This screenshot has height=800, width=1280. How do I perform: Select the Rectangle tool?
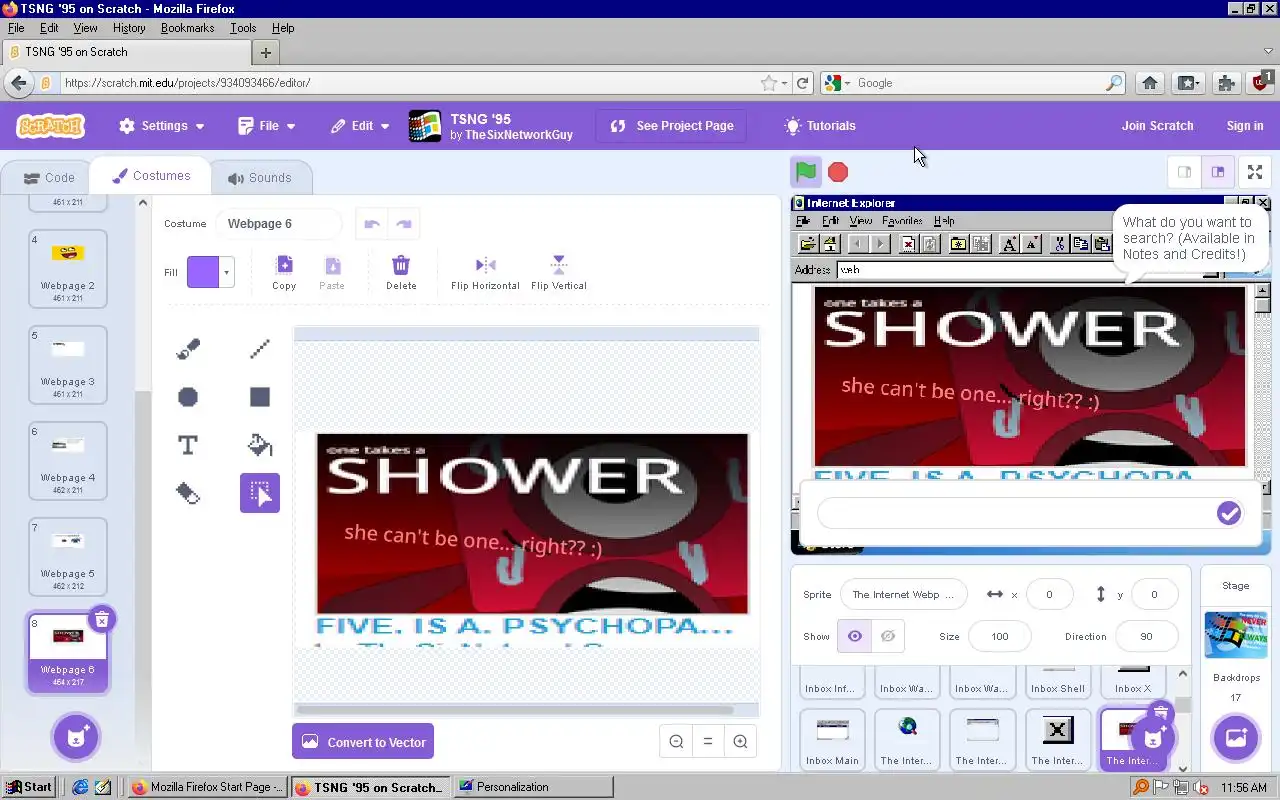tap(260, 397)
